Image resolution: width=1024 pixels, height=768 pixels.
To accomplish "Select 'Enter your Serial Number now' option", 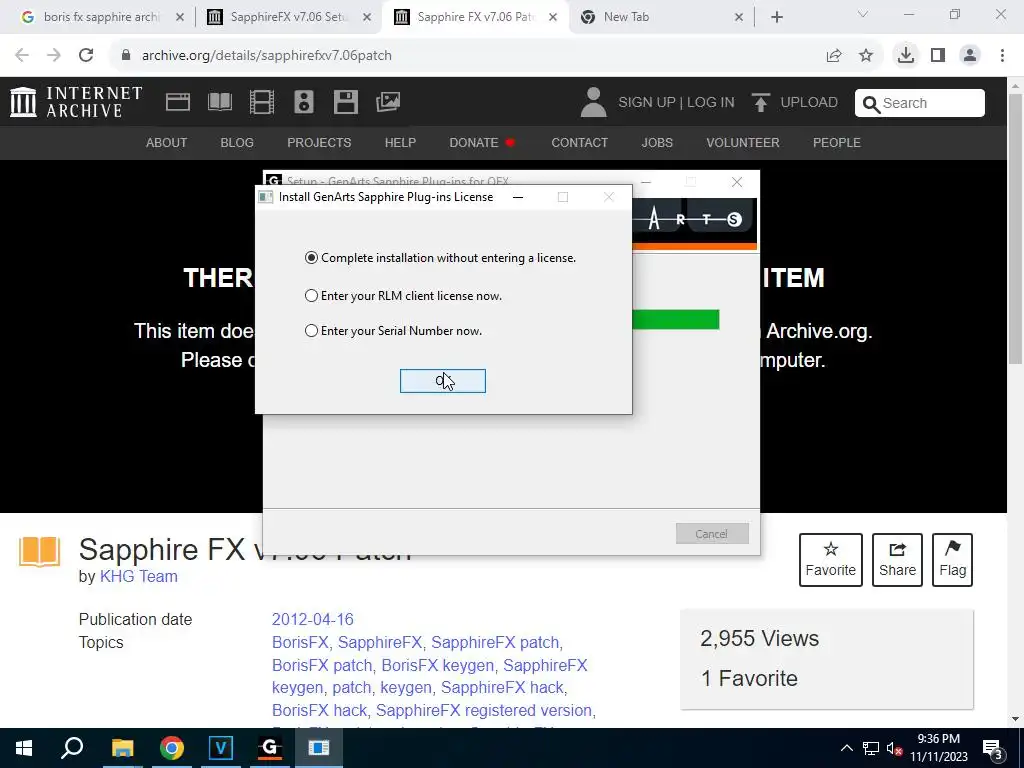I will point(394,330).
